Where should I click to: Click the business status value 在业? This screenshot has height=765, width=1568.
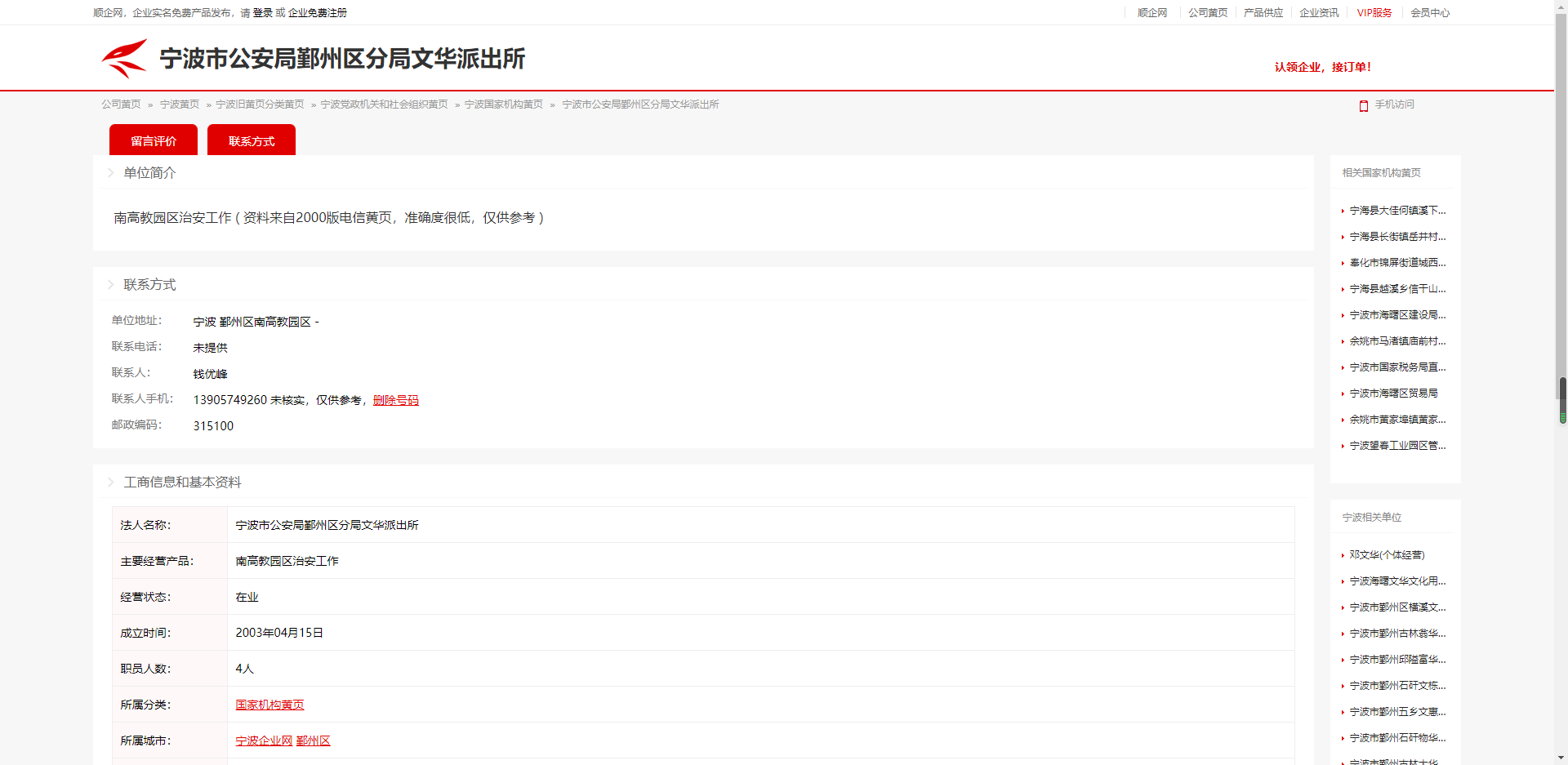[x=247, y=597]
